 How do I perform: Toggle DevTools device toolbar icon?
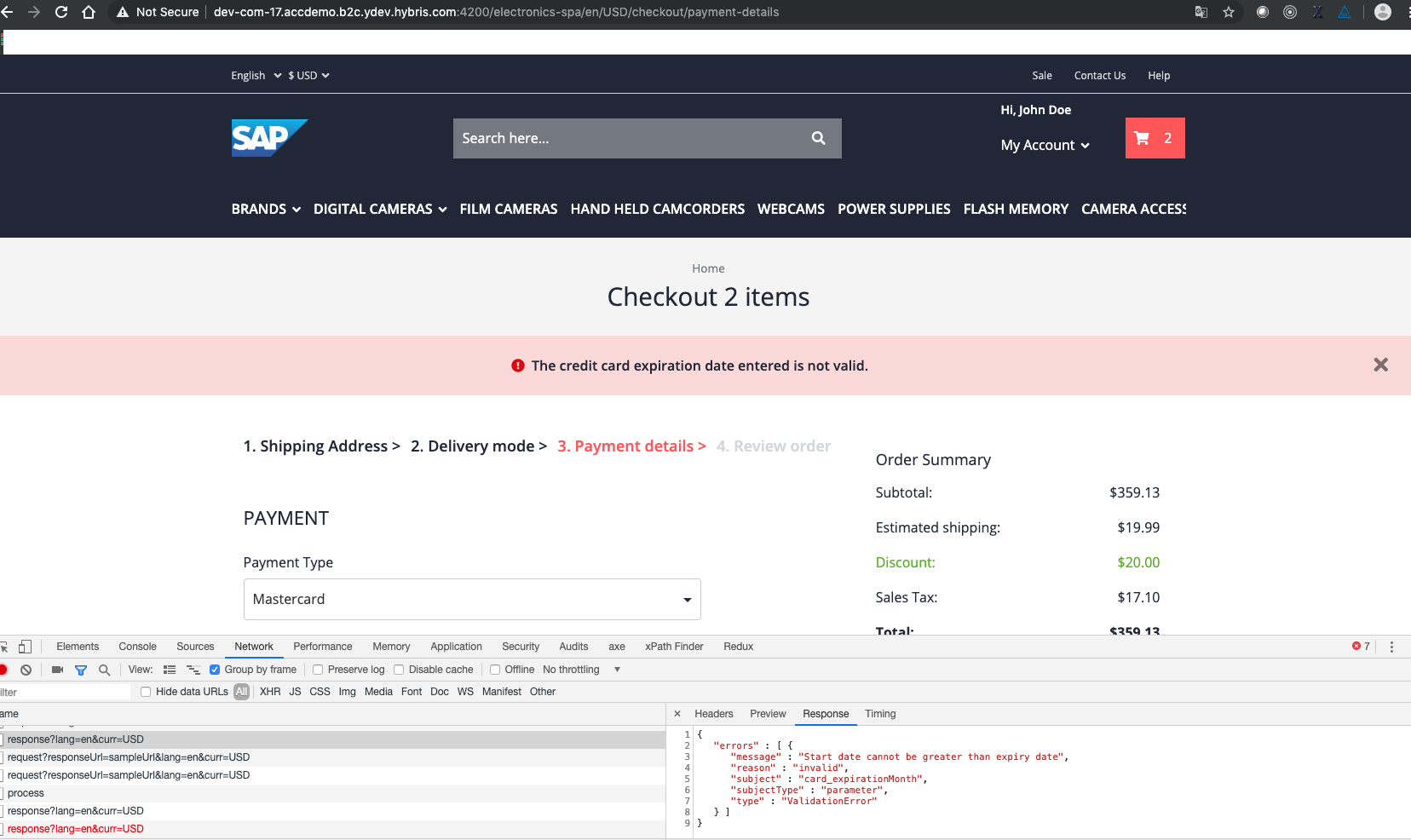click(x=26, y=647)
